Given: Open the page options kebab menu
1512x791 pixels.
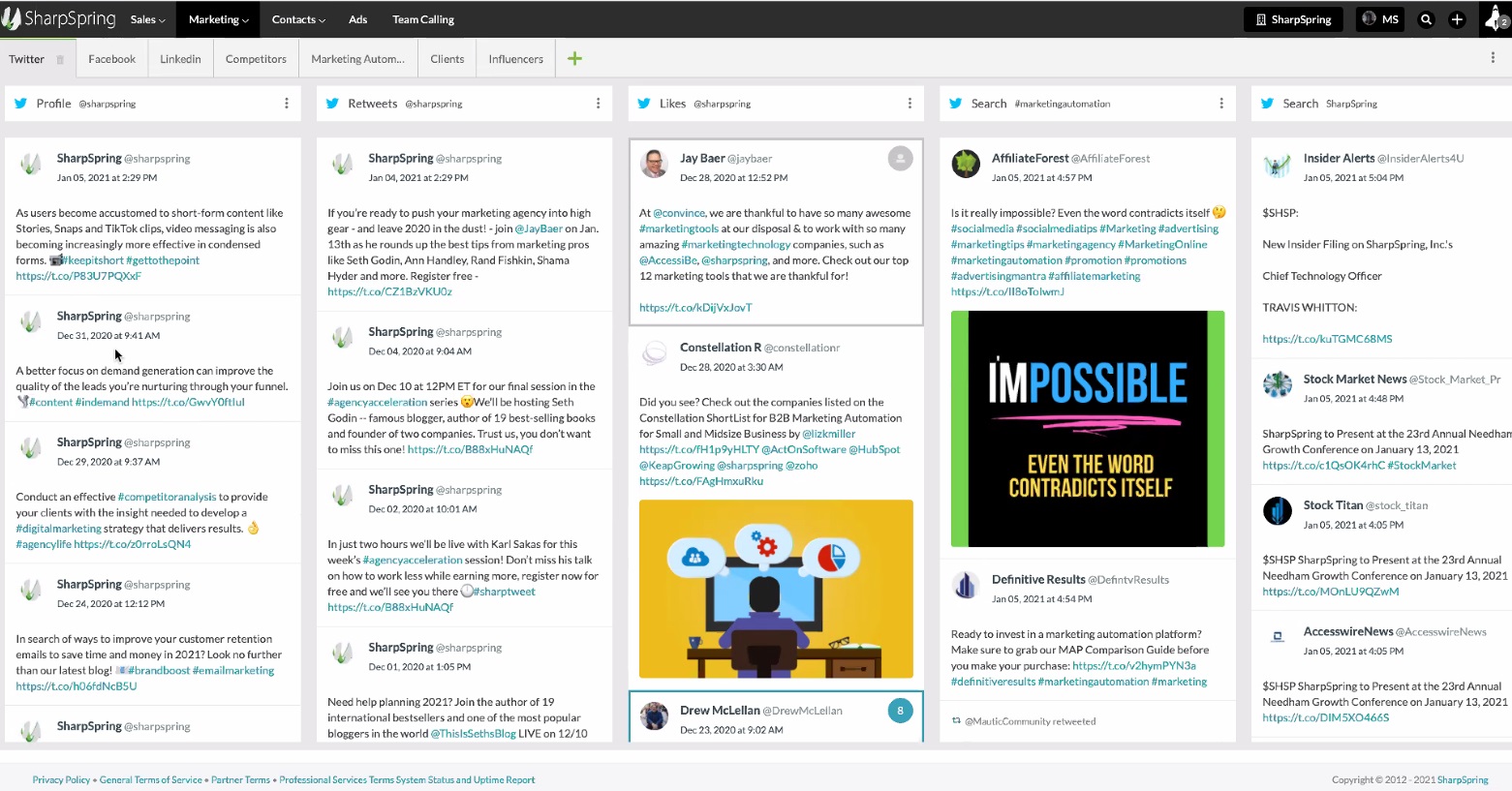Looking at the screenshot, I should [1492, 58].
